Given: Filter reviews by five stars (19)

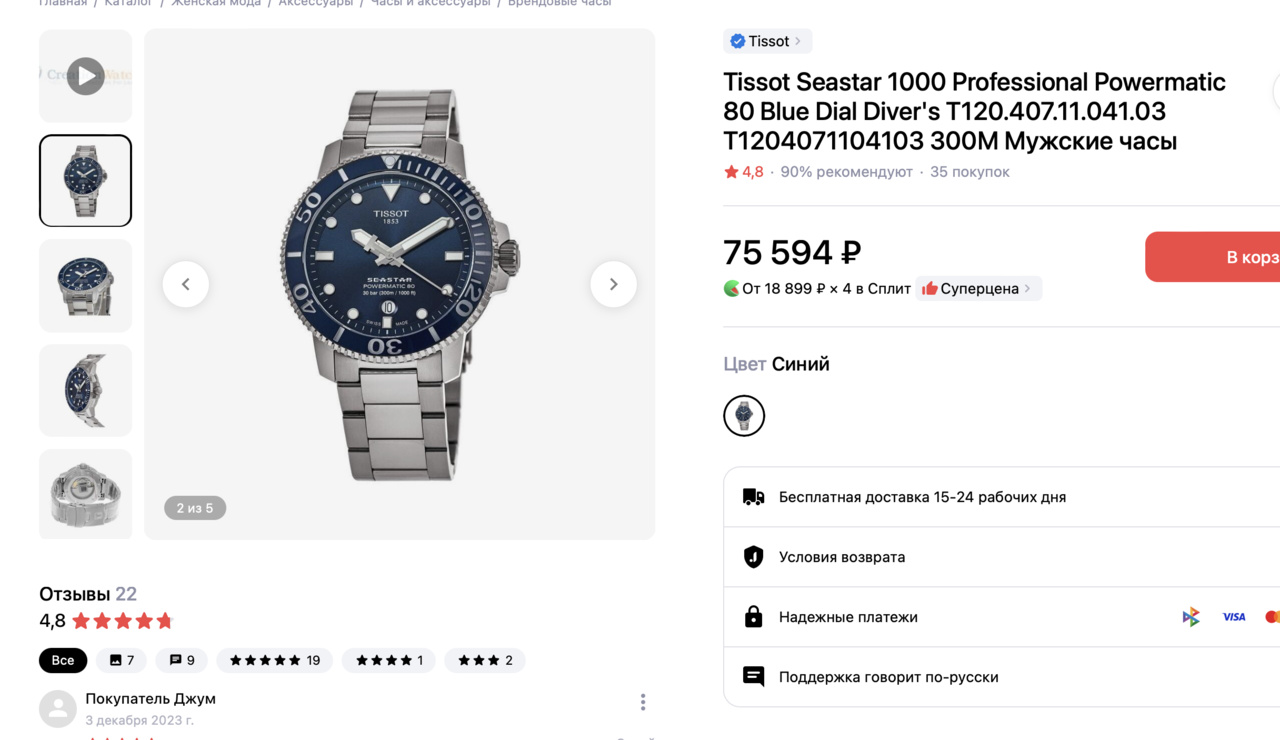Looking at the screenshot, I should (x=275, y=660).
